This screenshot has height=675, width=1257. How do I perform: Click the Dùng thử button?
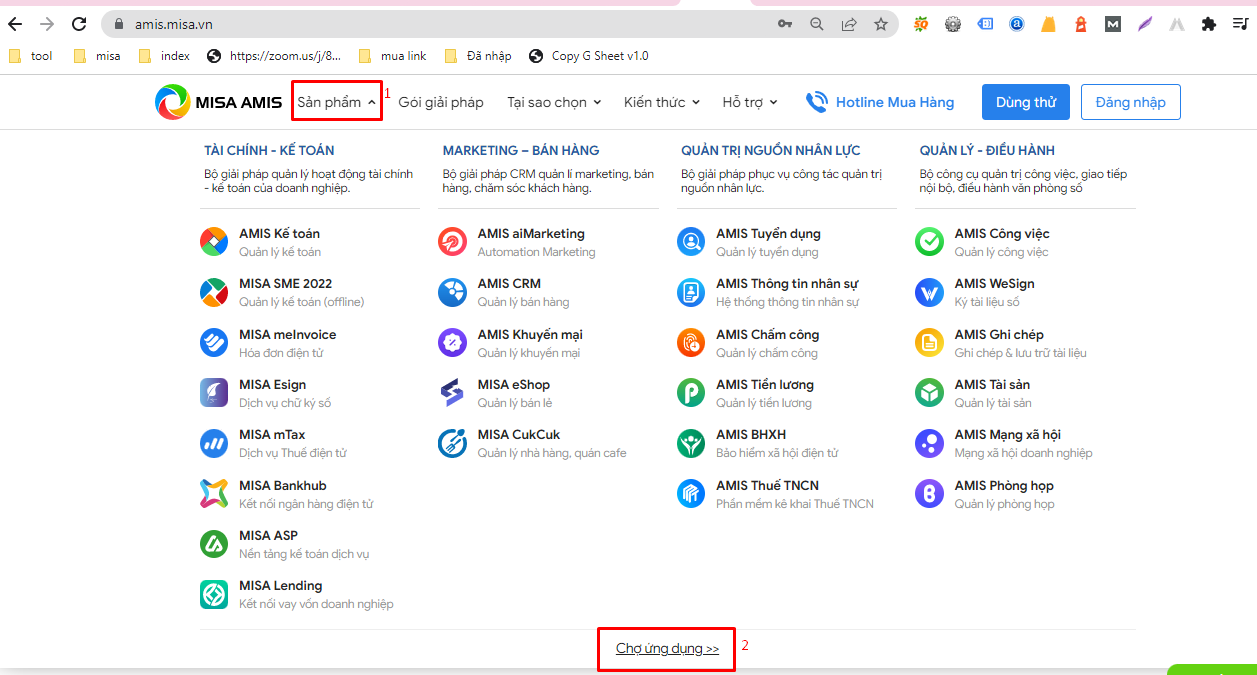point(1026,102)
